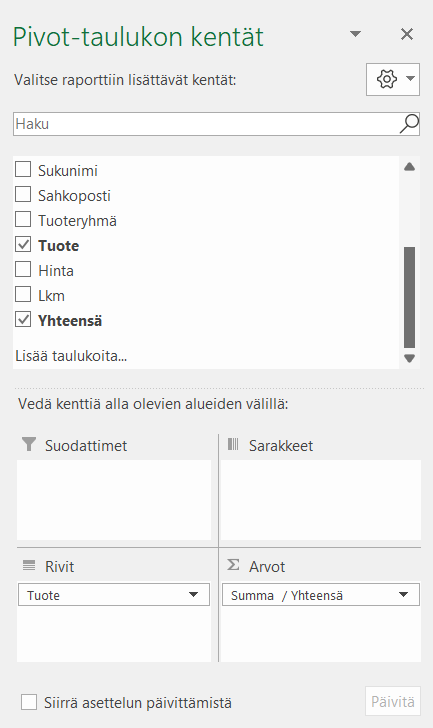Click the Arvot sigma icon
433x728 pixels.
(233, 565)
